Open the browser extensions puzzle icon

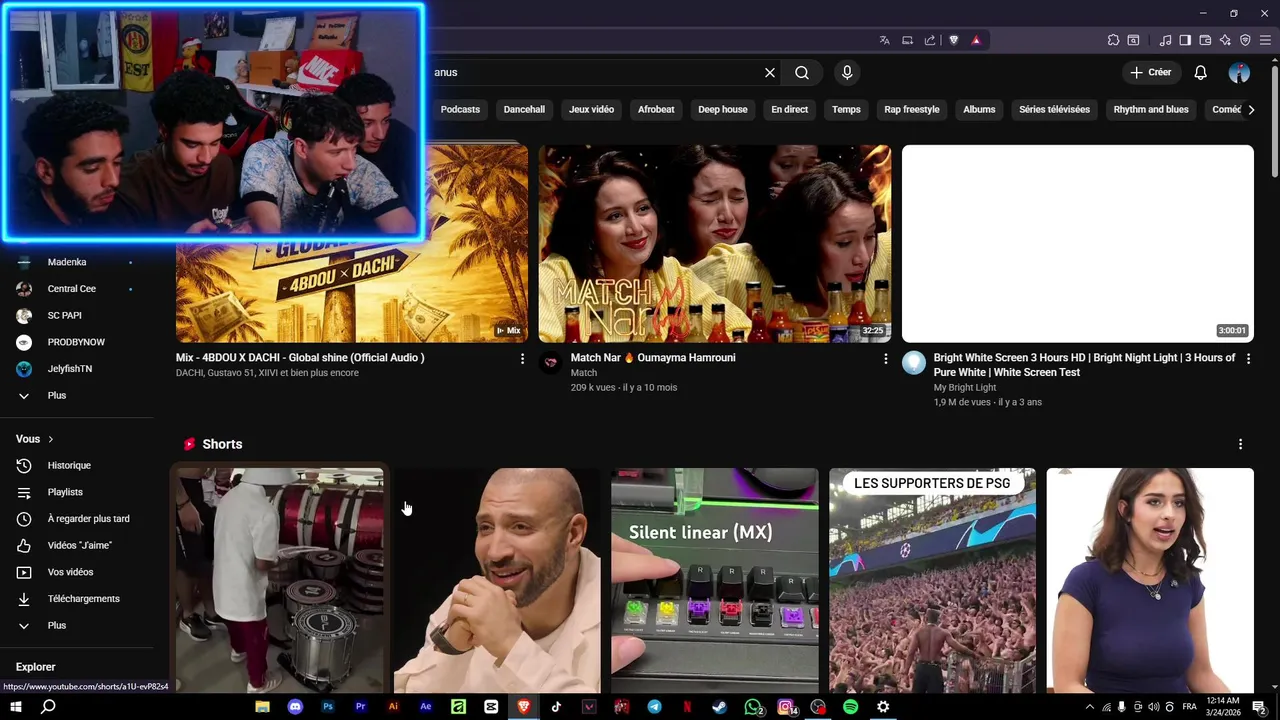pyautogui.click(x=1113, y=40)
